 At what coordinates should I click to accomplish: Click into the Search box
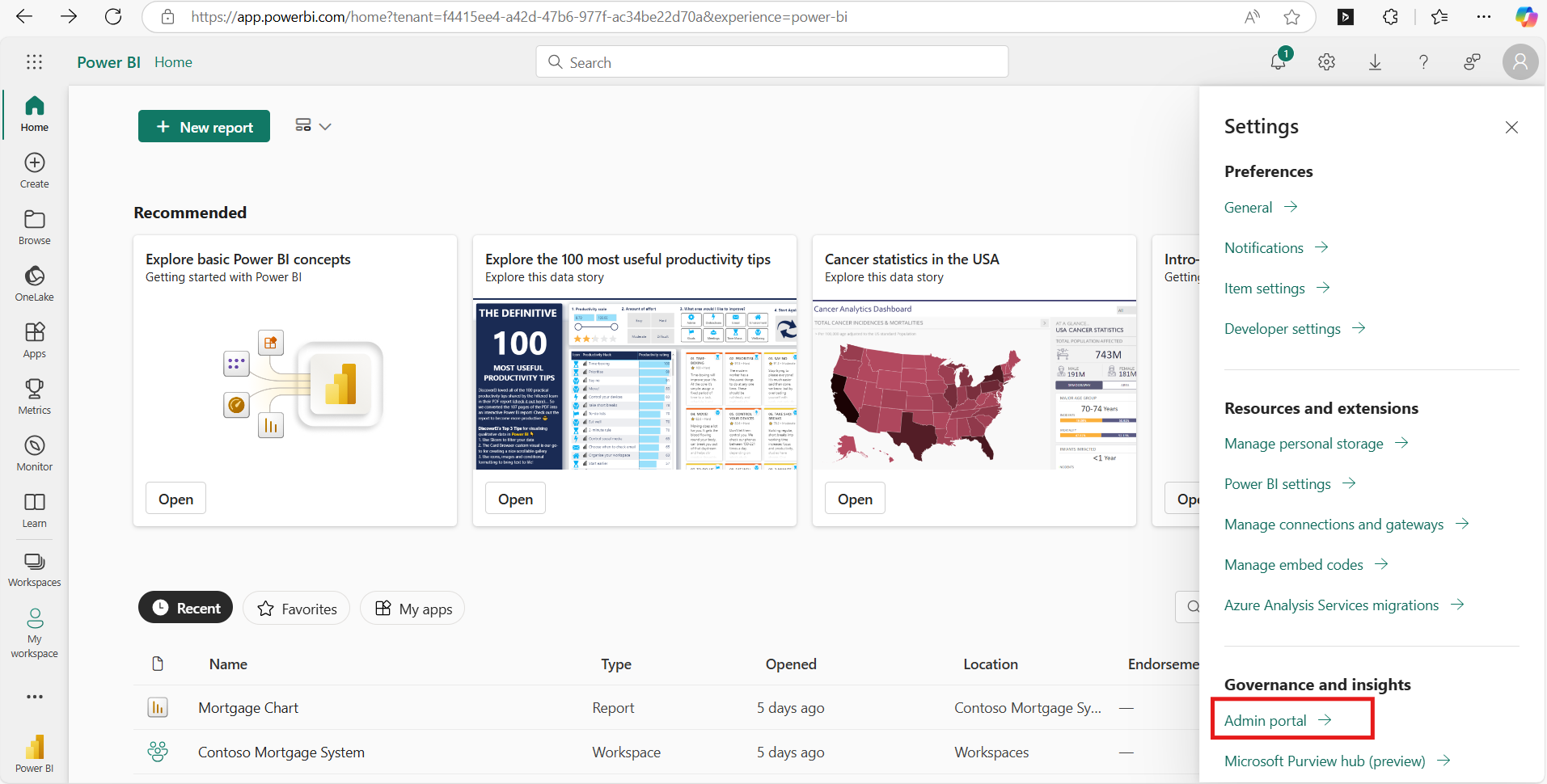tap(772, 62)
